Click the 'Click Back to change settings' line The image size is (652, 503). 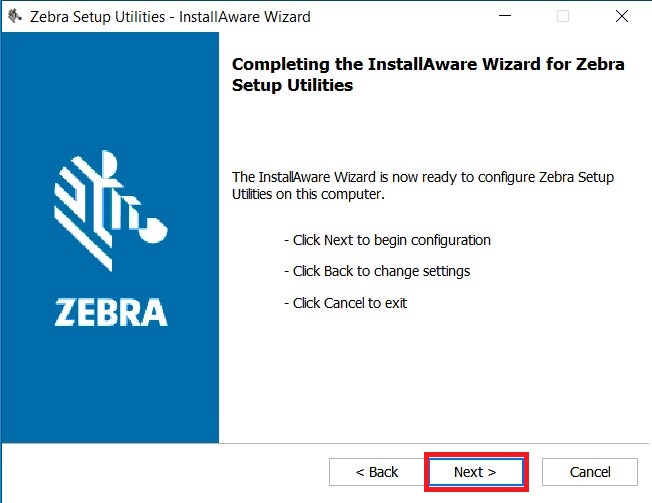point(377,271)
